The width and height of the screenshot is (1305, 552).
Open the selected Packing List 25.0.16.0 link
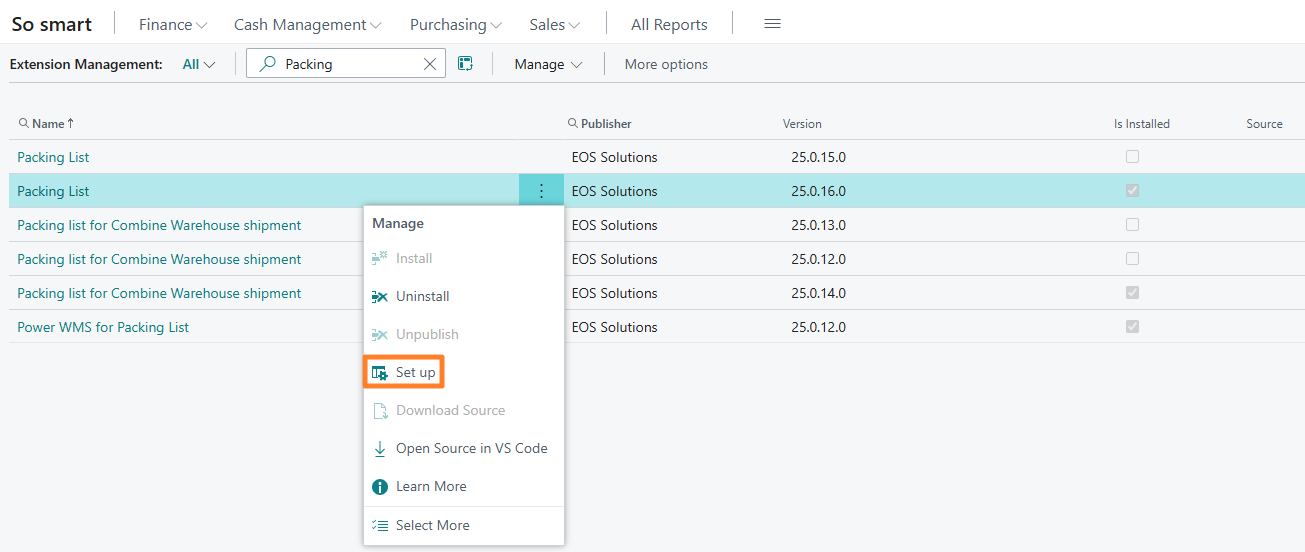53,191
